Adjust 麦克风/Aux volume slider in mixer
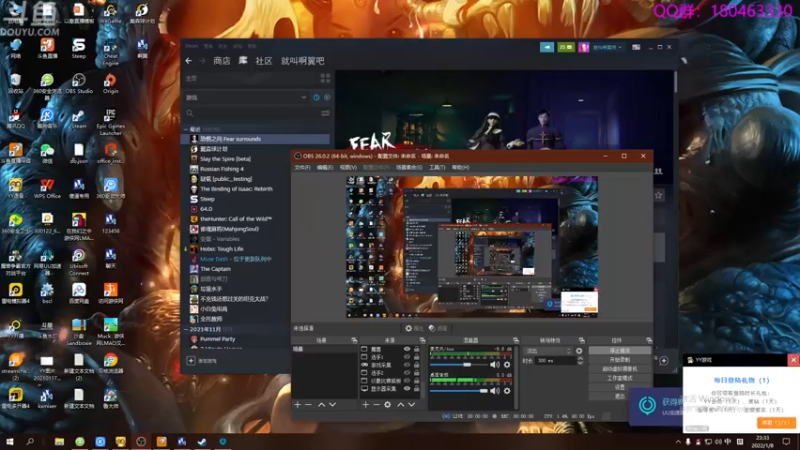This screenshot has width=800, height=450. pyautogui.click(x=458, y=365)
